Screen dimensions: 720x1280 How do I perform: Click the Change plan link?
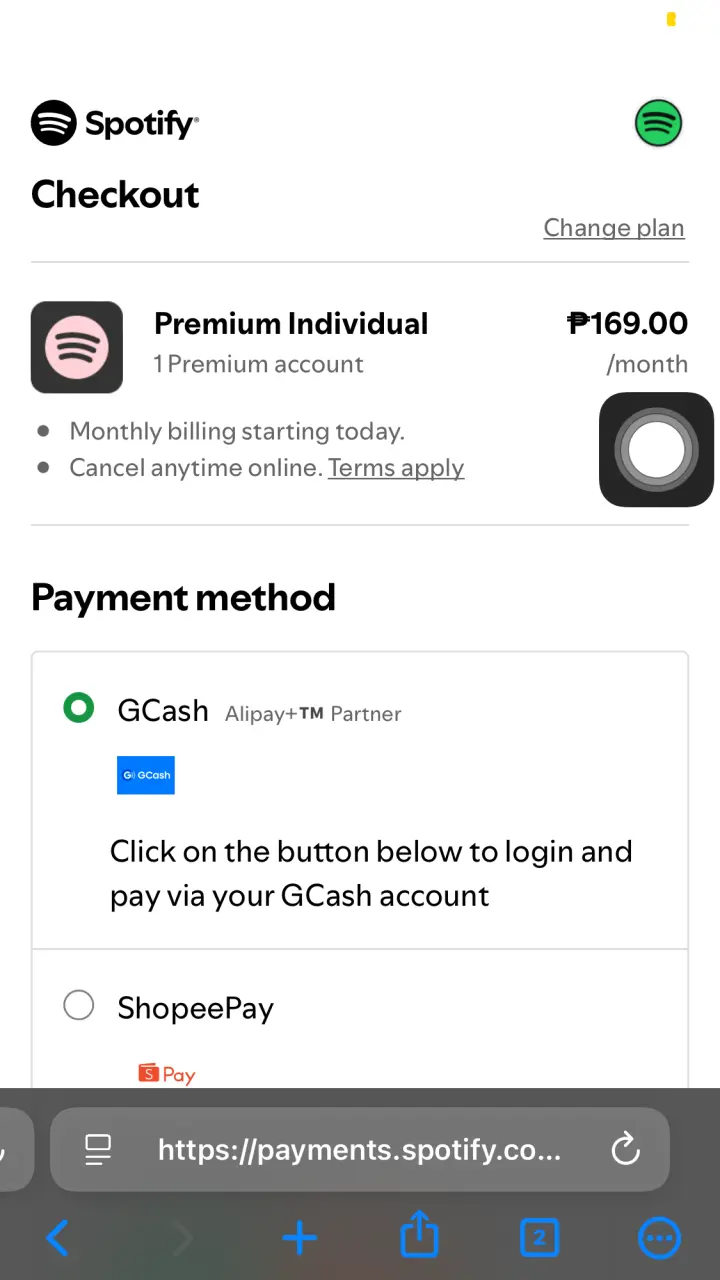click(x=614, y=228)
